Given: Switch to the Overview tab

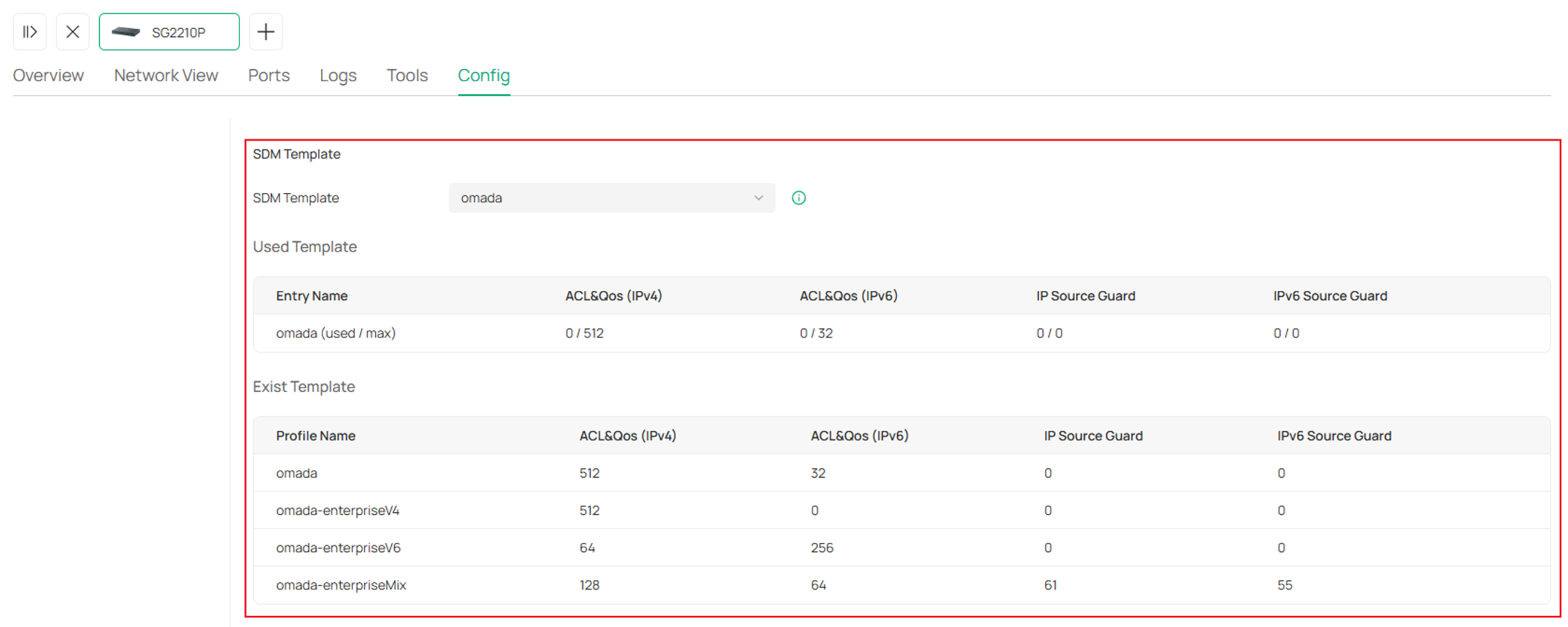Looking at the screenshot, I should coord(48,75).
